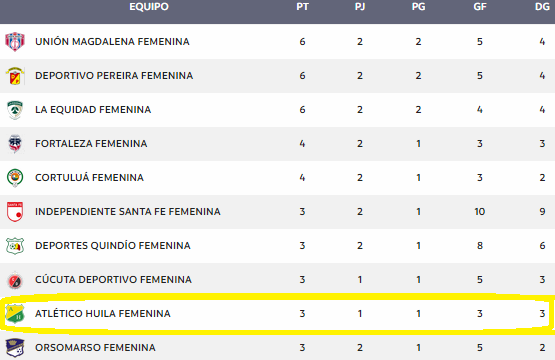Click the Cortuluá Femenina crest
555x360 pixels.
[x=15, y=178]
